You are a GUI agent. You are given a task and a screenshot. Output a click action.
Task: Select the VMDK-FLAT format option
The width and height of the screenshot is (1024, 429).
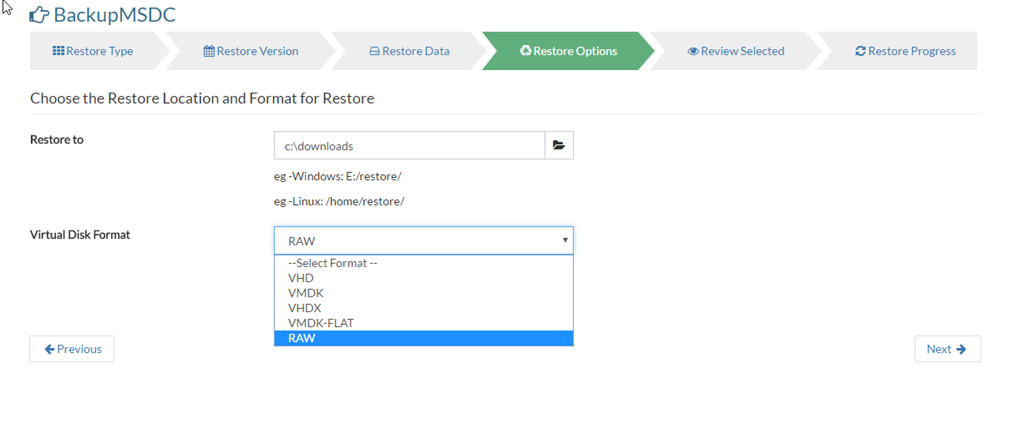(423, 323)
